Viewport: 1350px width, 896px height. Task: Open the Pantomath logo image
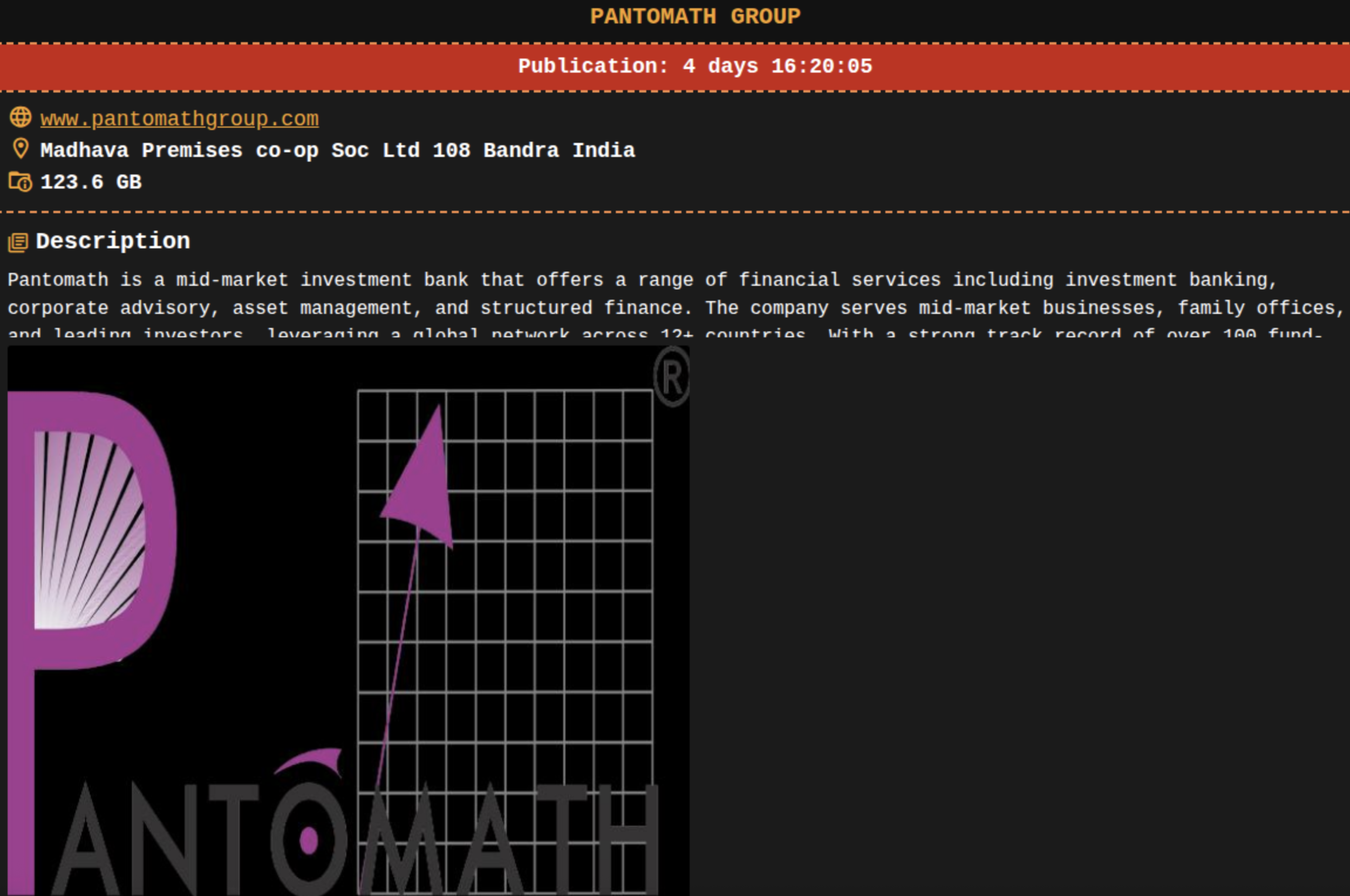348,620
